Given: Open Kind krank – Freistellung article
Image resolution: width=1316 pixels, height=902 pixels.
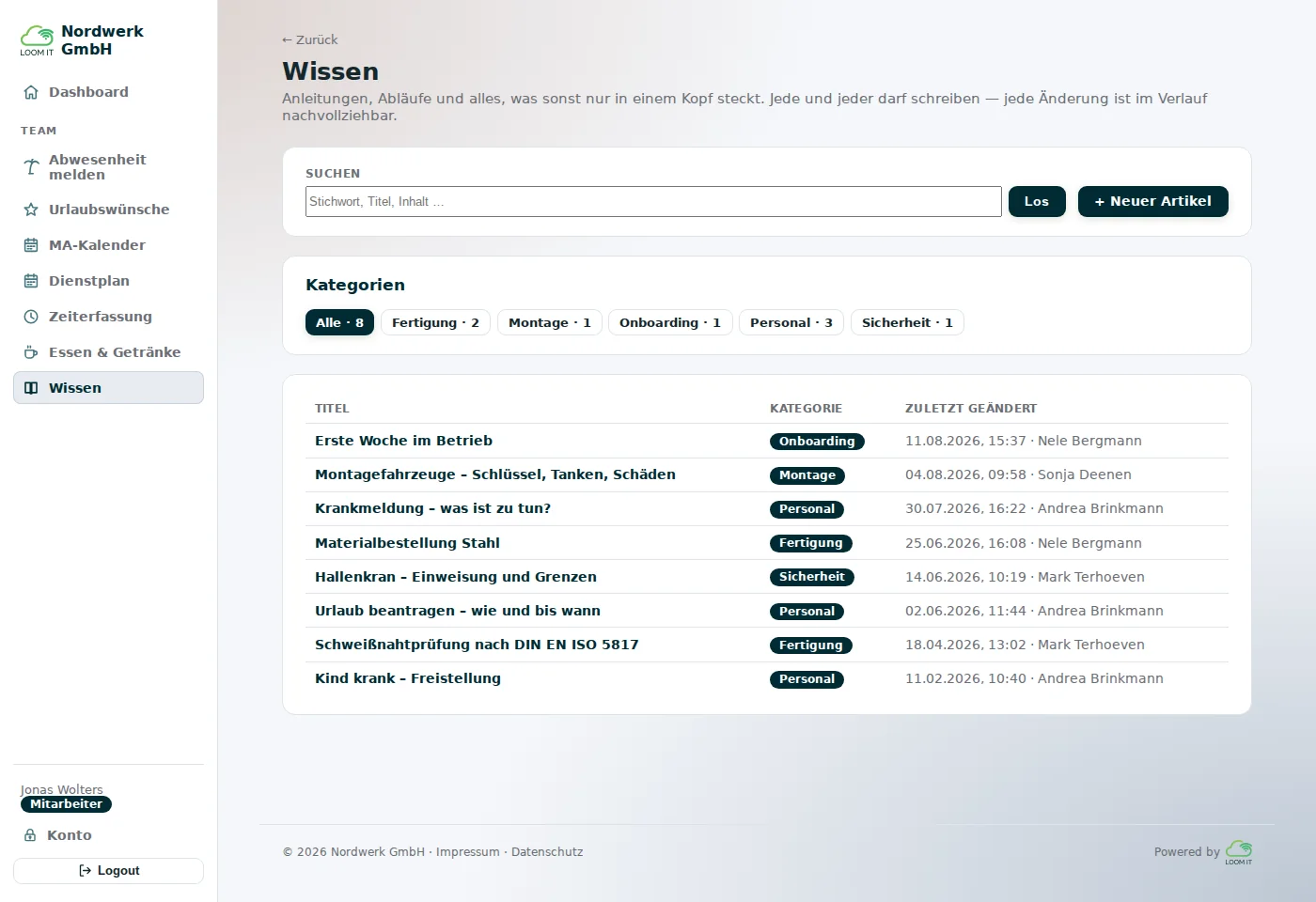Looking at the screenshot, I should point(408,678).
